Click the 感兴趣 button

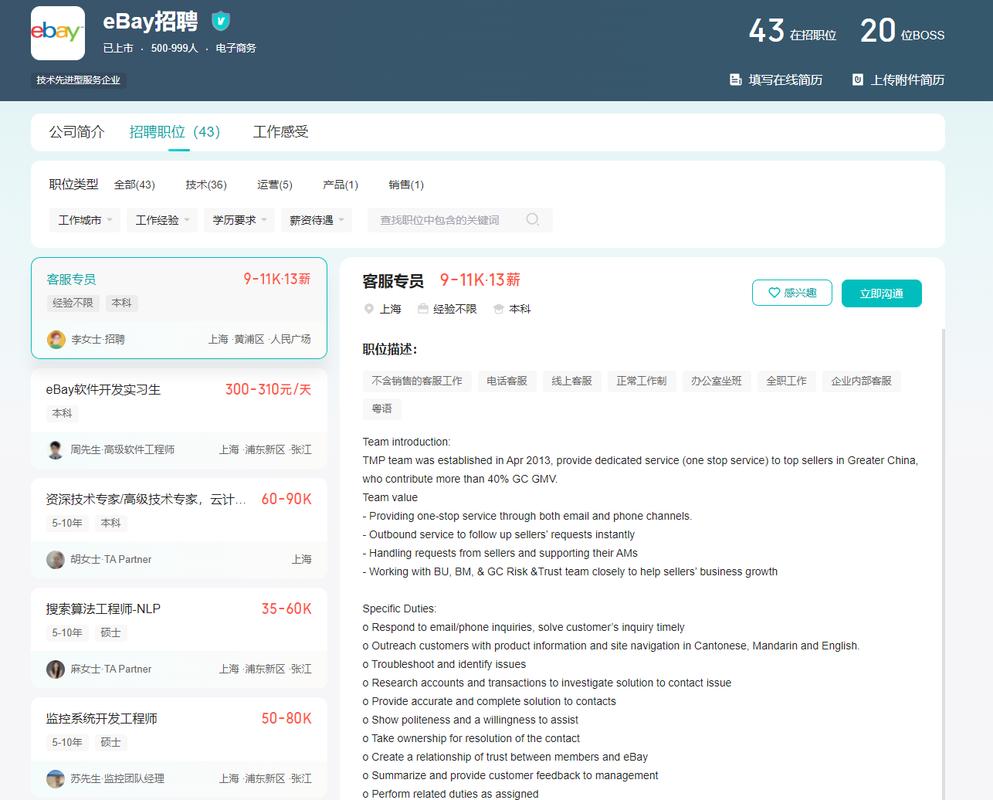pos(792,293)
